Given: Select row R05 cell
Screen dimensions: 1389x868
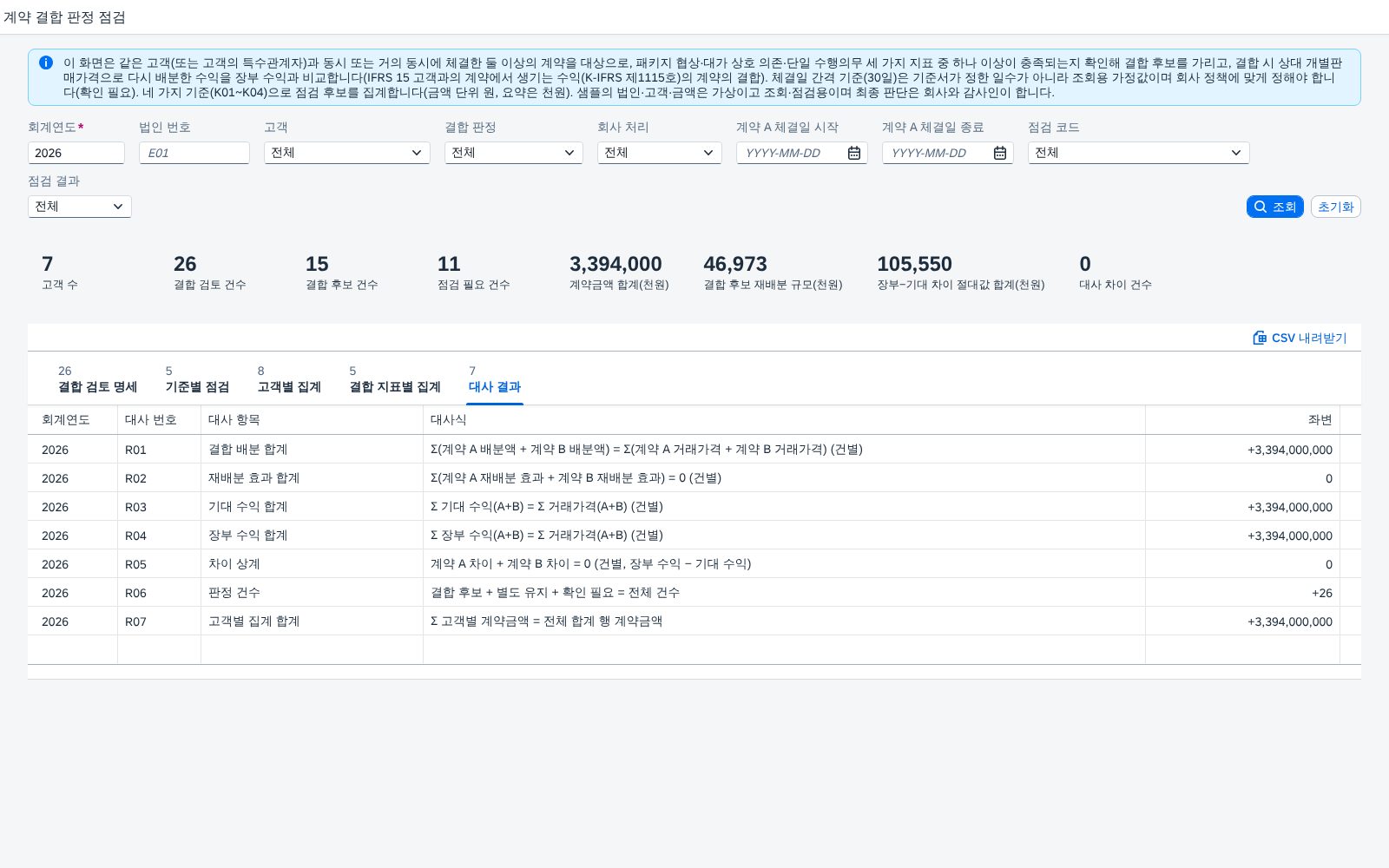Looking at the screenshot, I should pos(159,564).
